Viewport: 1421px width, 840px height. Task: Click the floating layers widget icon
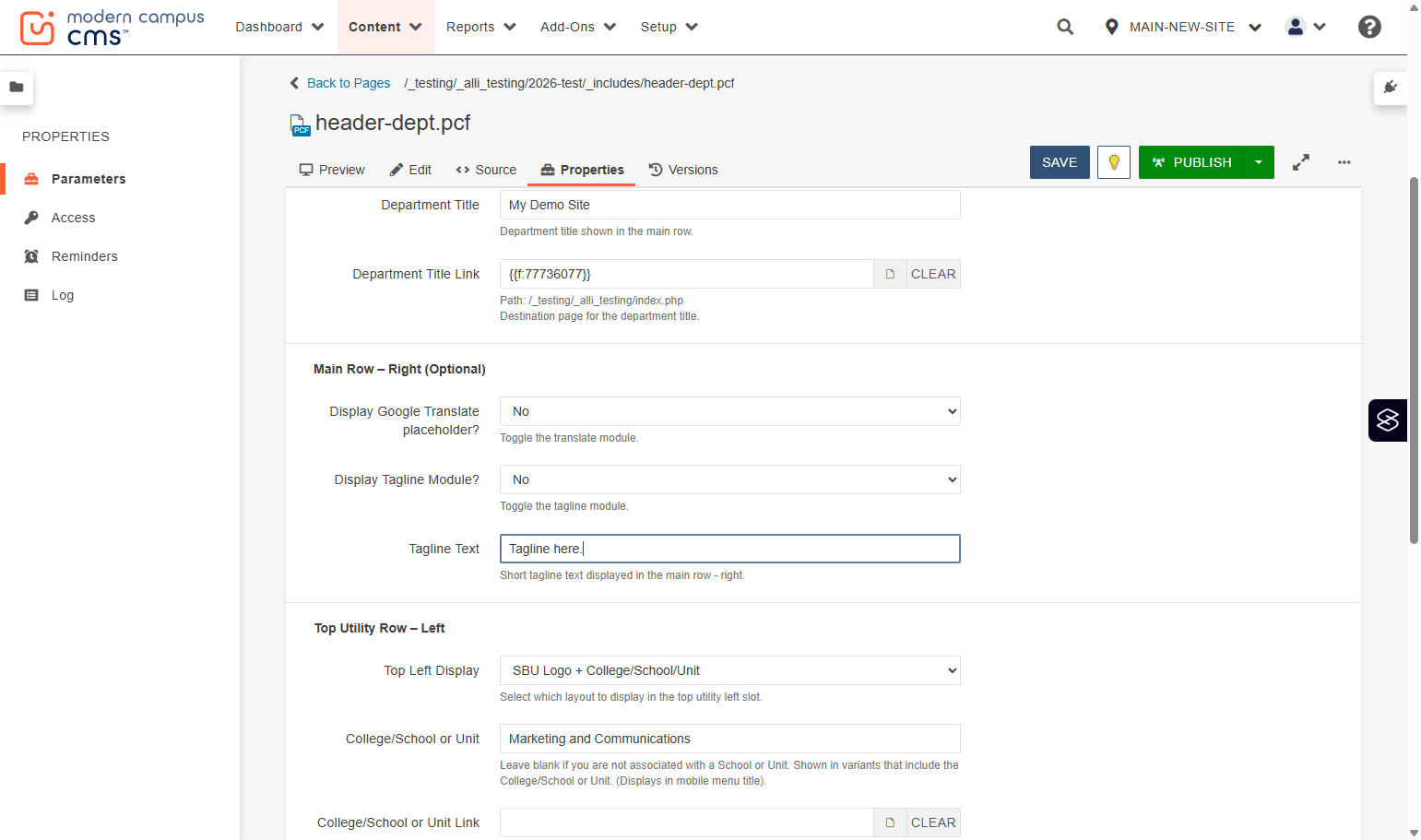coord(1388,420)
